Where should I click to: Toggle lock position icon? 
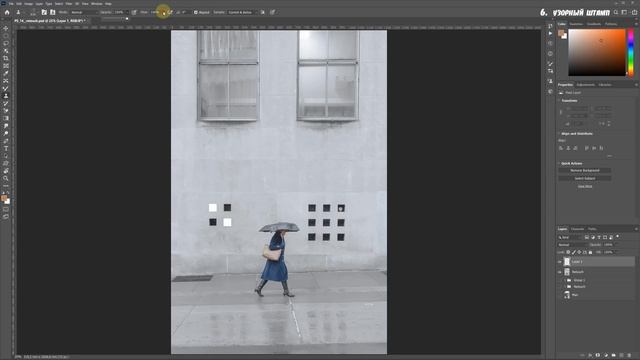pos(579,252)
